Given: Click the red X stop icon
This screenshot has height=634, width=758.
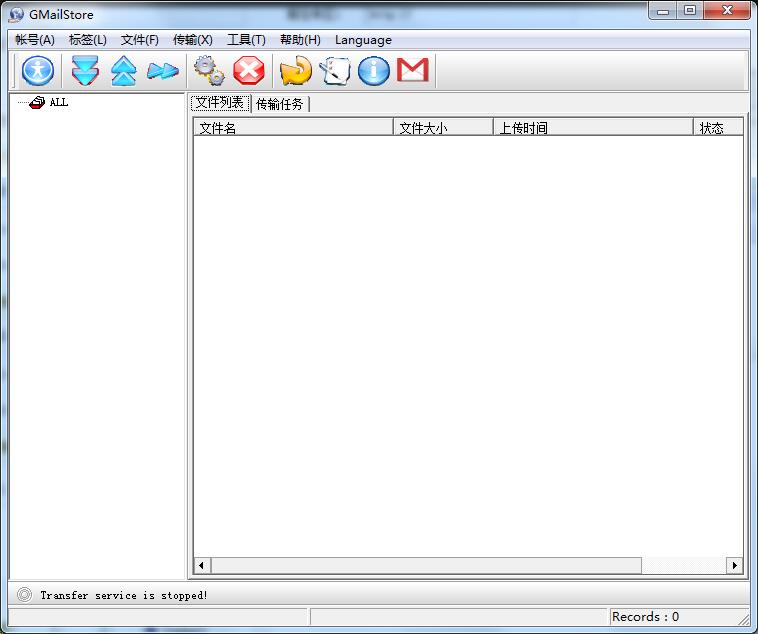Looking at the screenshot, I should pos(248,70).
